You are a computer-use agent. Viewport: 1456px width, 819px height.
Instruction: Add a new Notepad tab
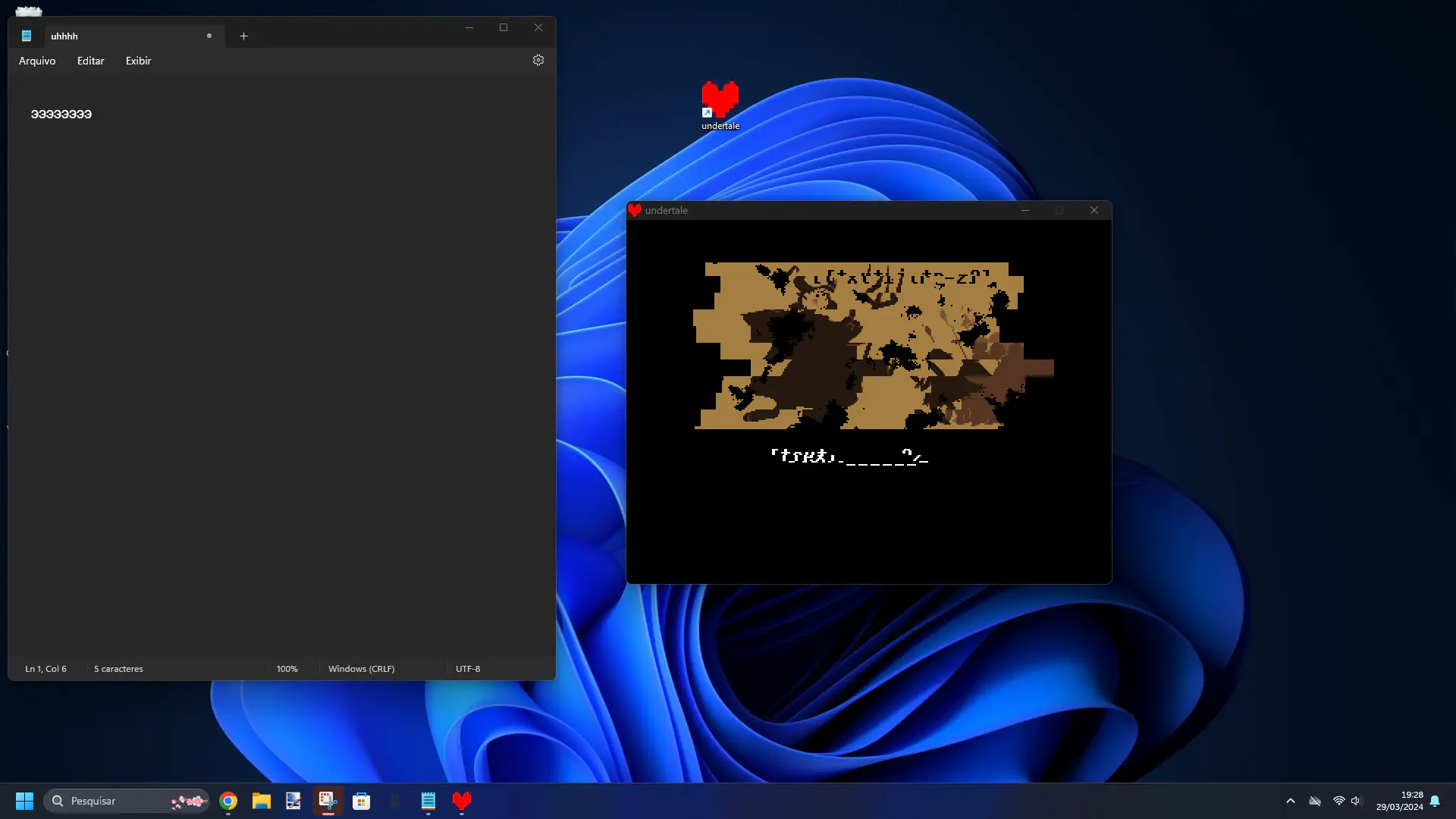pyautogui.click(x=243, y=36)
